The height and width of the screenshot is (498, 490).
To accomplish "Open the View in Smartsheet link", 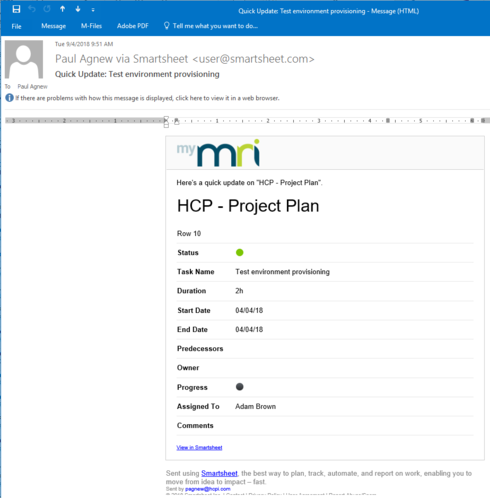I will point(199,447).
